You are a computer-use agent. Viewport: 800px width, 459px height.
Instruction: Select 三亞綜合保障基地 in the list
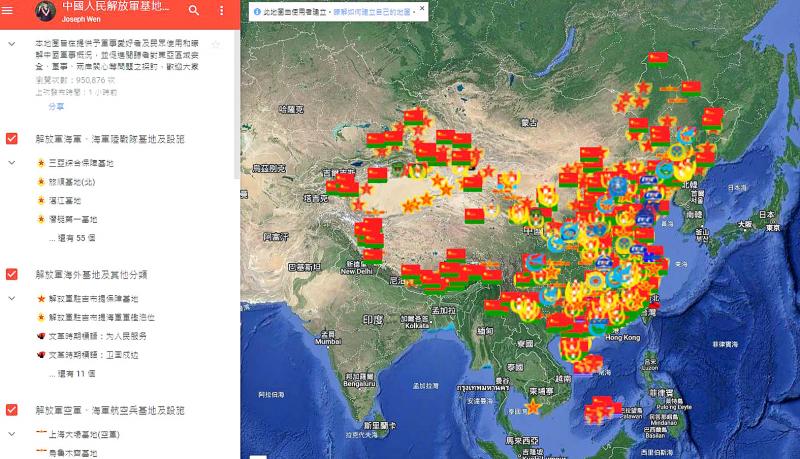(80, 162)
